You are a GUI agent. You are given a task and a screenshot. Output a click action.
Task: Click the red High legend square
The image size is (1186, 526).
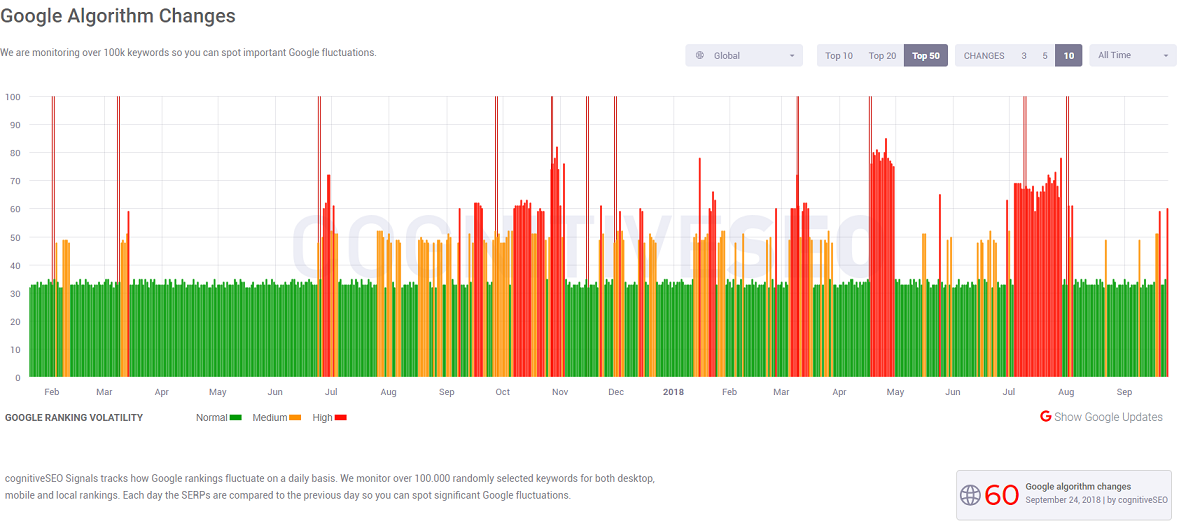point(341,418)
